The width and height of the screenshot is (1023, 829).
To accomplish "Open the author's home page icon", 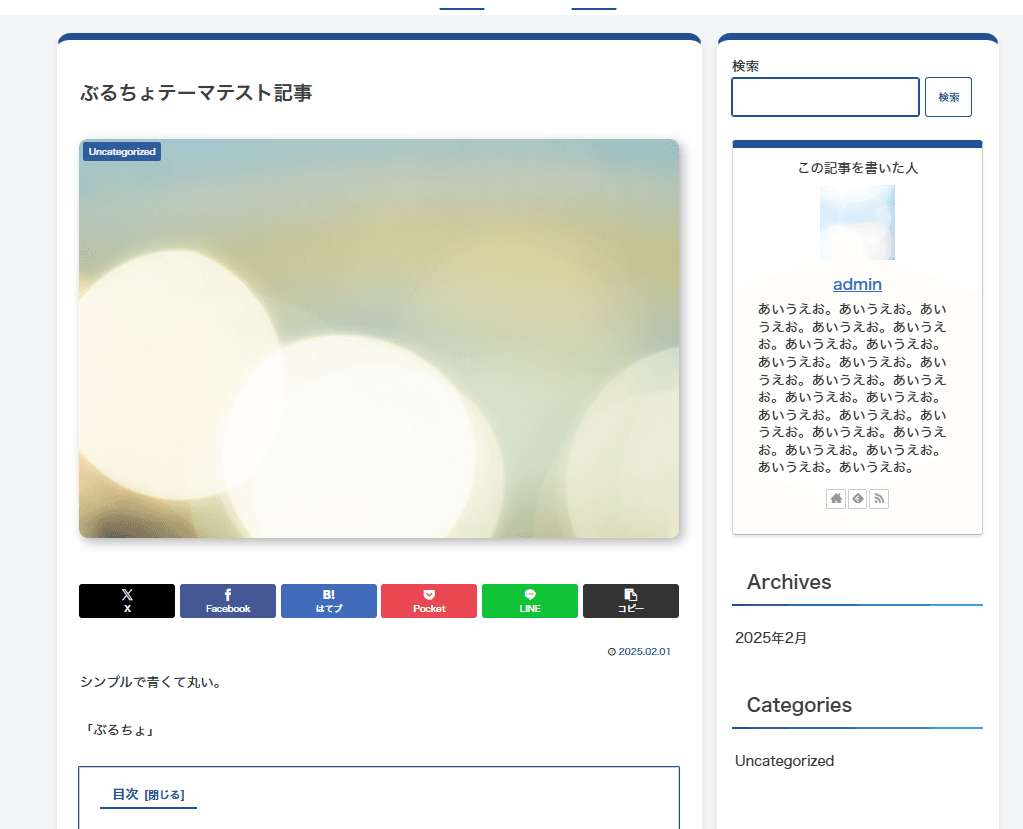I will tap(836, 498).
